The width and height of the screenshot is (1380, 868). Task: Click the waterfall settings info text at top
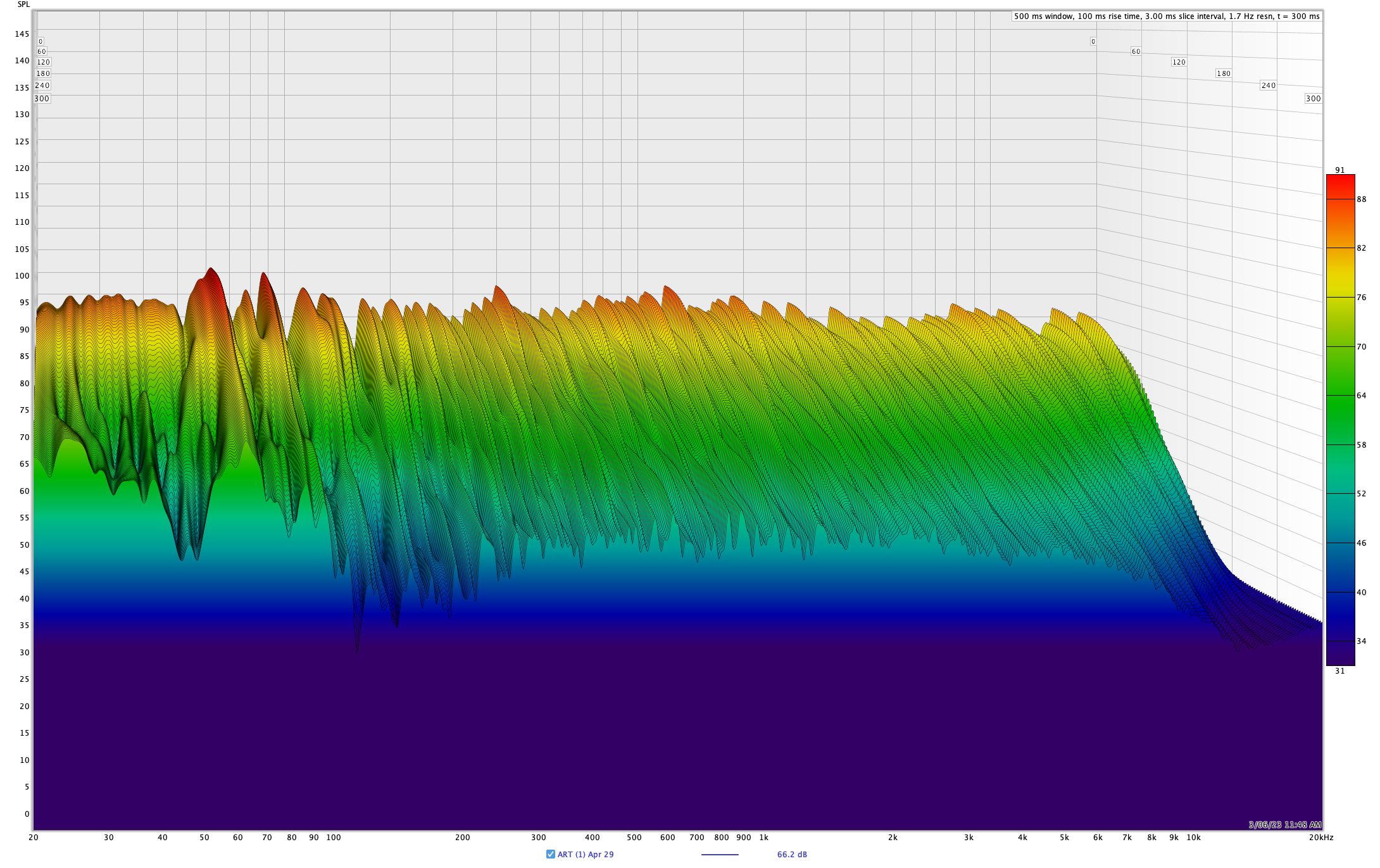pos(1167,16)
